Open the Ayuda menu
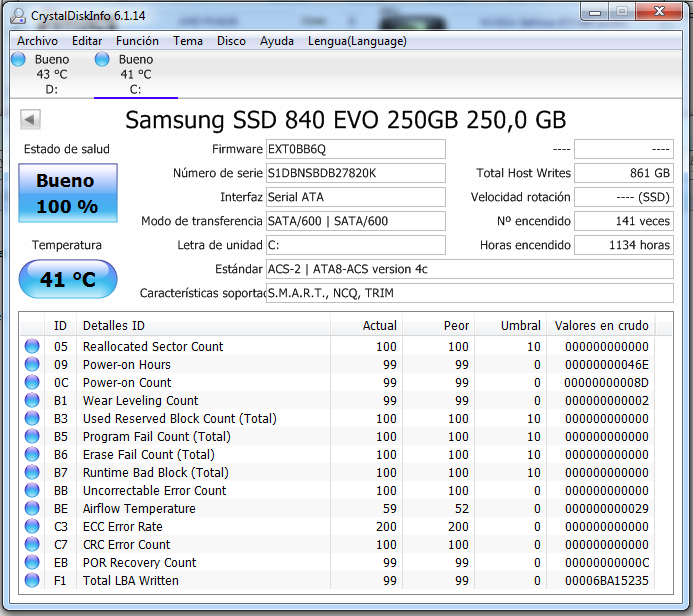This screenshot has height=616, width=693. tap(277, 41)
